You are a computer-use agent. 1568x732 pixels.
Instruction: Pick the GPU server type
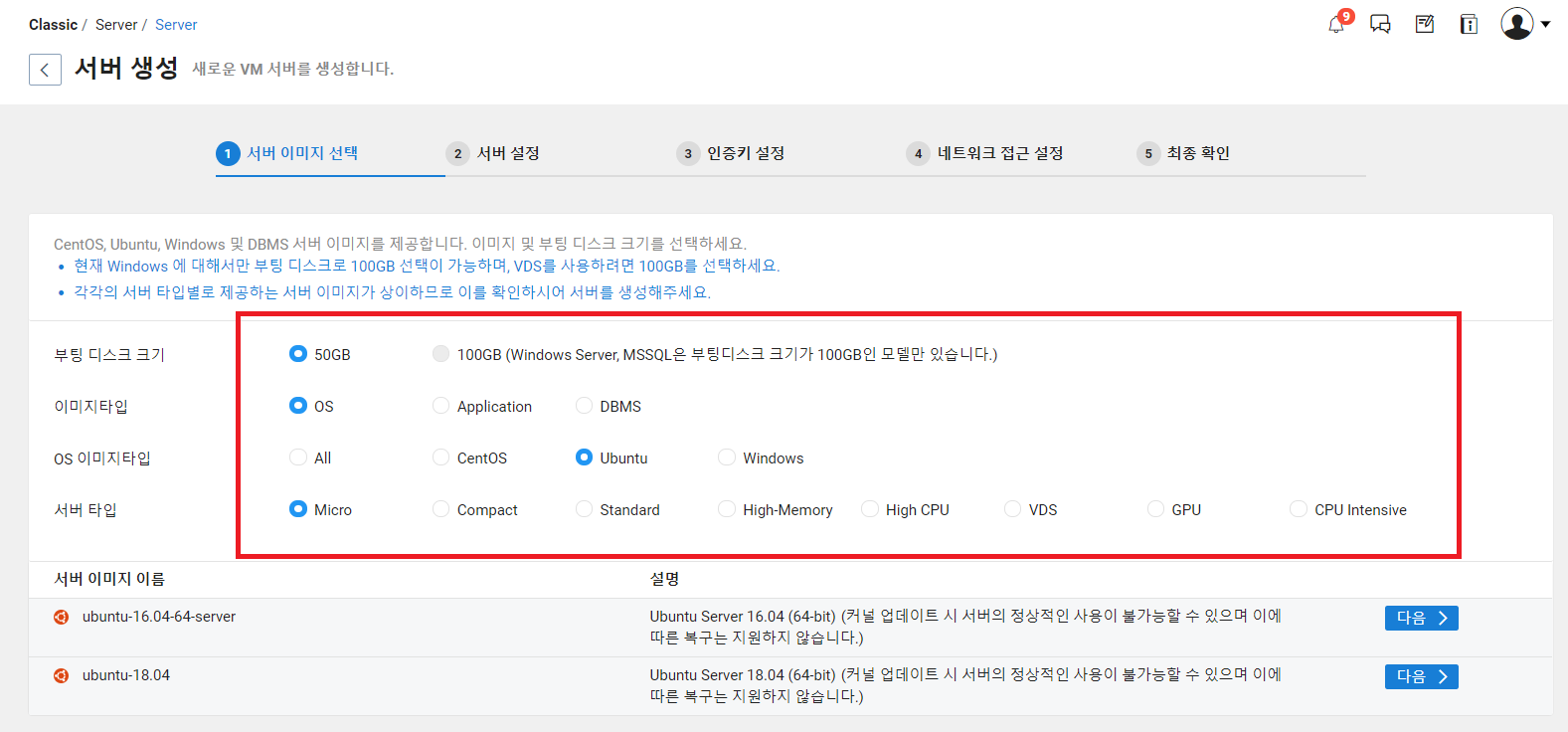point(1155,509)
